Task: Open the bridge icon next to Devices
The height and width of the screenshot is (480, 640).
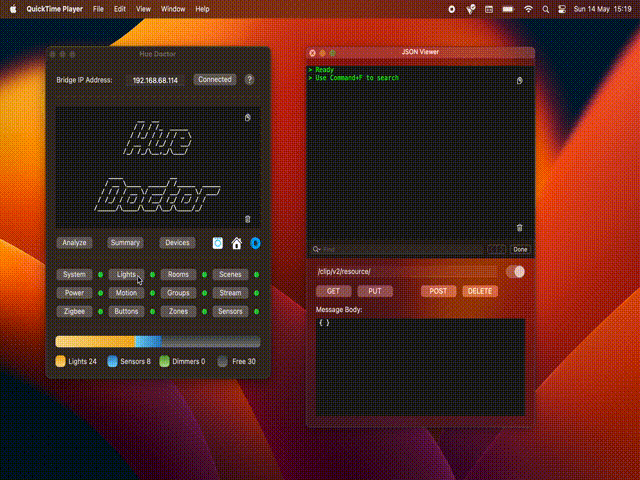Action: pos(218,243)
